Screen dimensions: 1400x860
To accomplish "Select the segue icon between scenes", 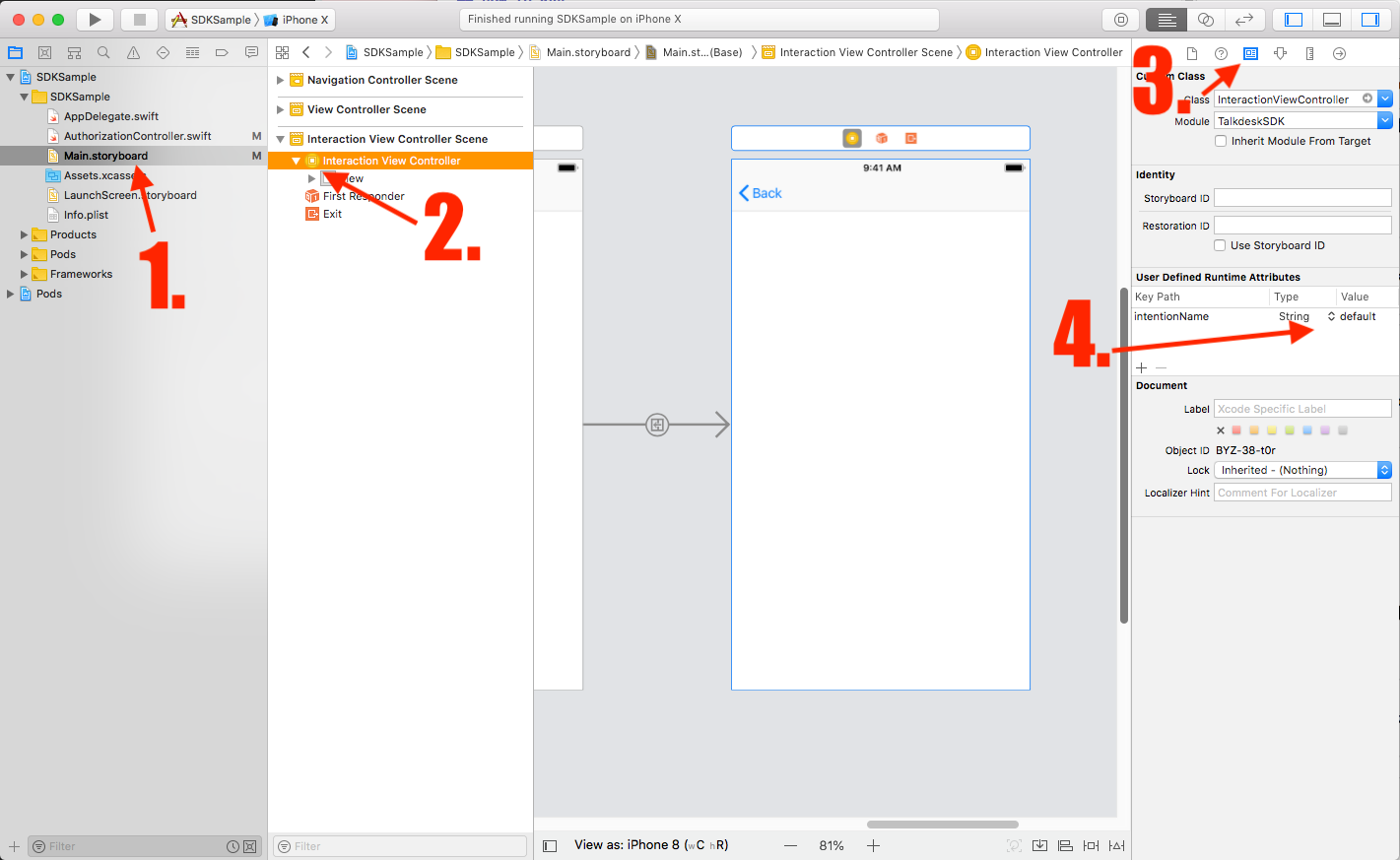I will pyautogui.click(x=657, y=425).
